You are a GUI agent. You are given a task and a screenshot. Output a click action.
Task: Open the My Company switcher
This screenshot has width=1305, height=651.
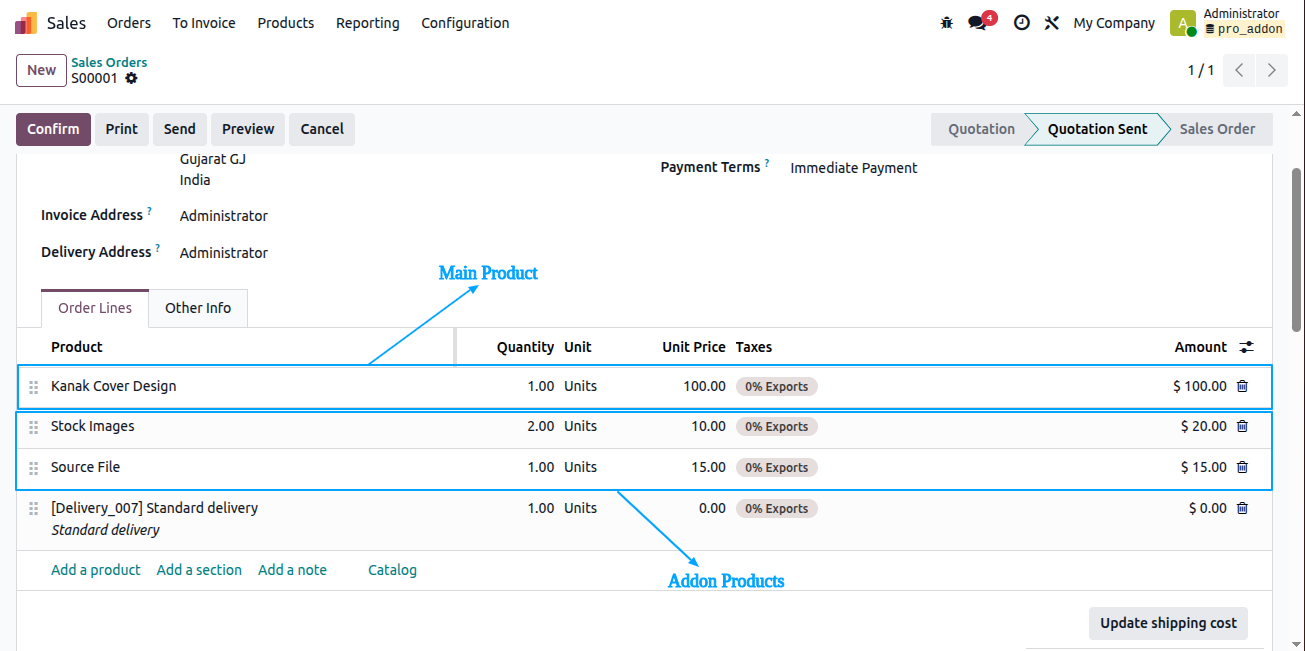1114,22
